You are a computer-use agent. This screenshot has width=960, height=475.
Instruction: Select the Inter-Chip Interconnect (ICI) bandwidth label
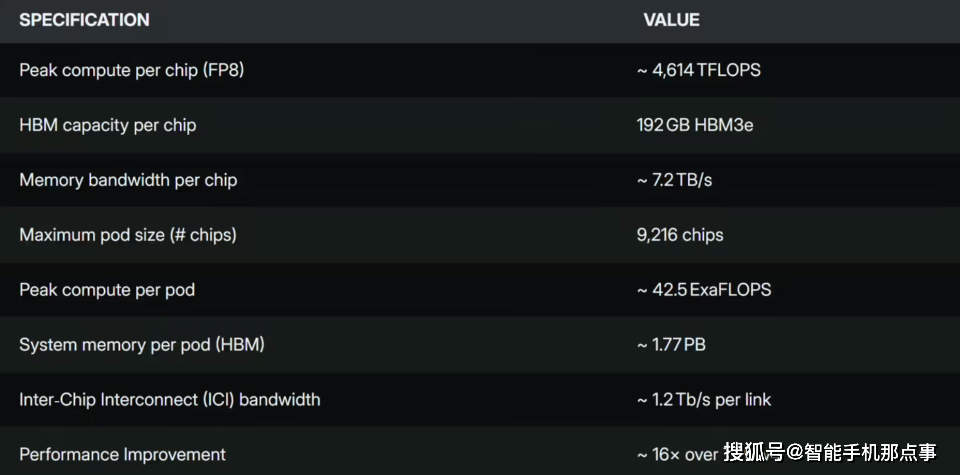(170, 400)
